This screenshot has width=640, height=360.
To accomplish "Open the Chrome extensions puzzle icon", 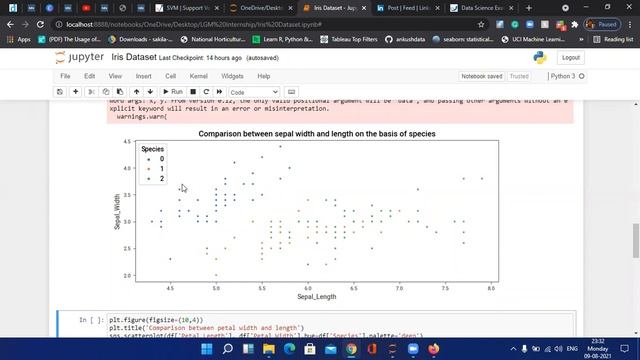I will click(x=575, y=24).
